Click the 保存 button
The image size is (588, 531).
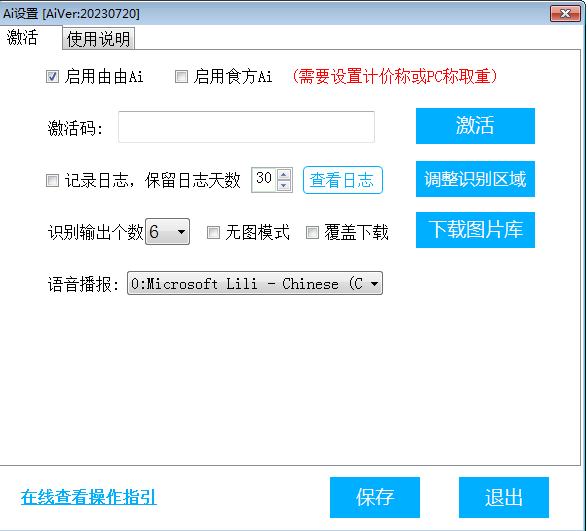click(375, 497)
